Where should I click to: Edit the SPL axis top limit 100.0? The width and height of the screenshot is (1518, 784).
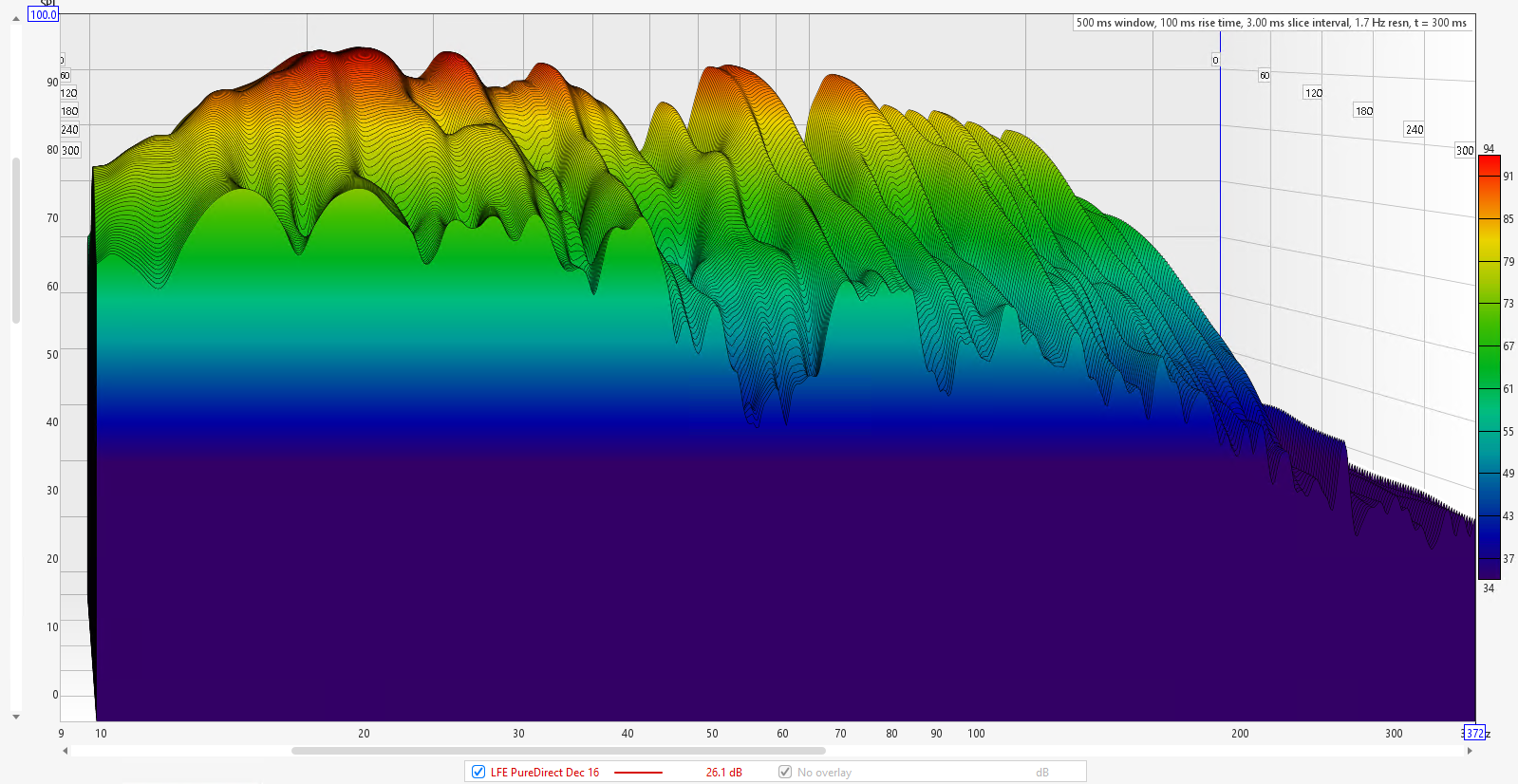(x=43, y=14)
